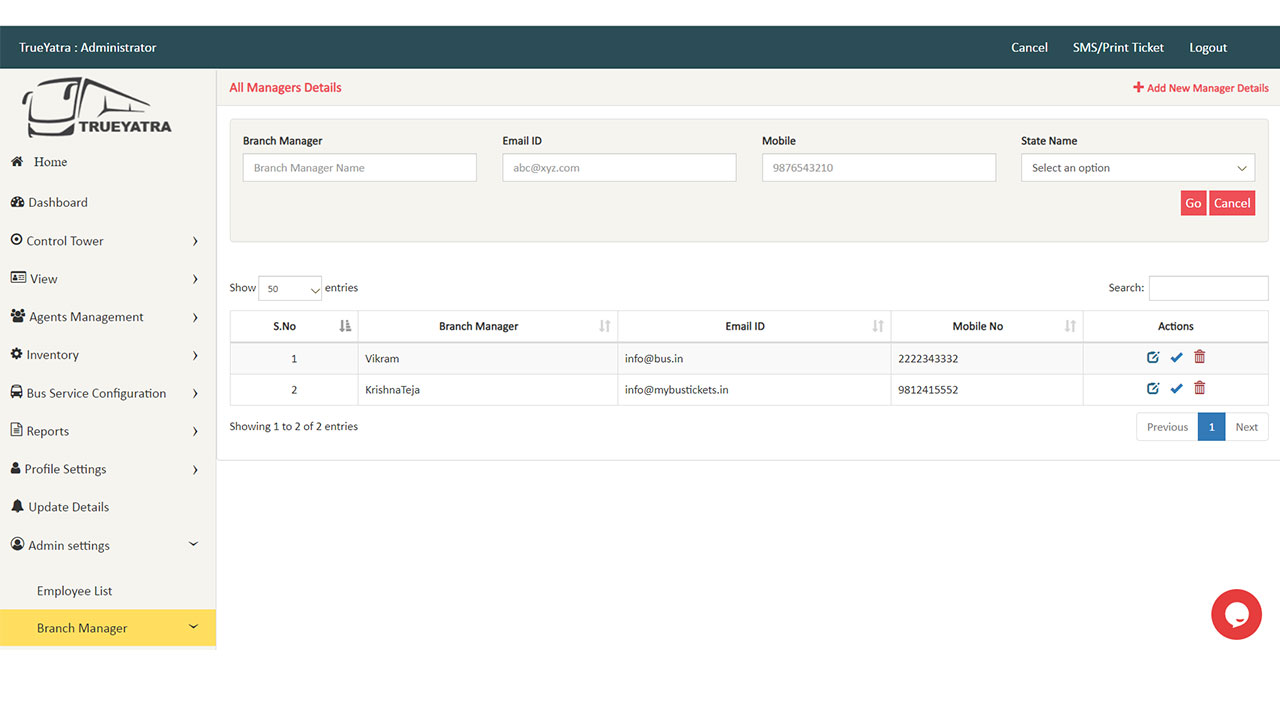Screen dimensions: 1280x720
Task: Click the delete trash icon for Vikram
Action: [x=1200, y=357]
